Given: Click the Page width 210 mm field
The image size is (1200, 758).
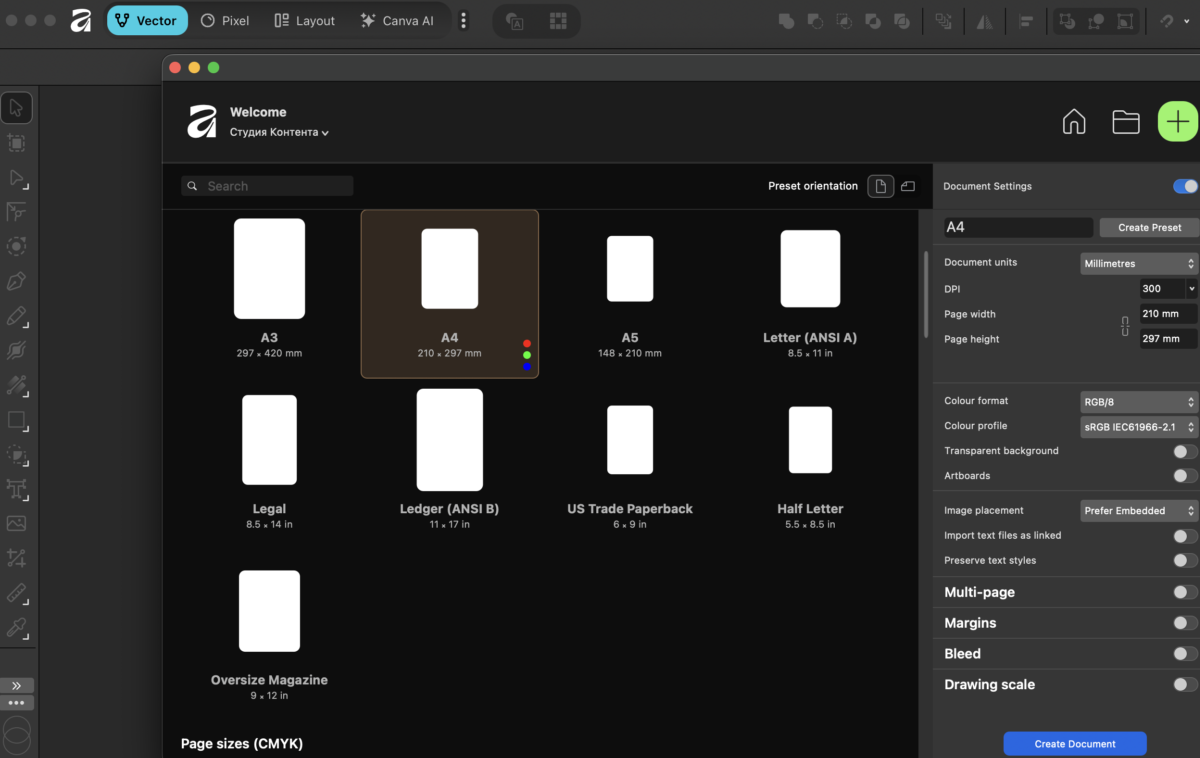Looking at the screenshot, I should point(1168,314).
